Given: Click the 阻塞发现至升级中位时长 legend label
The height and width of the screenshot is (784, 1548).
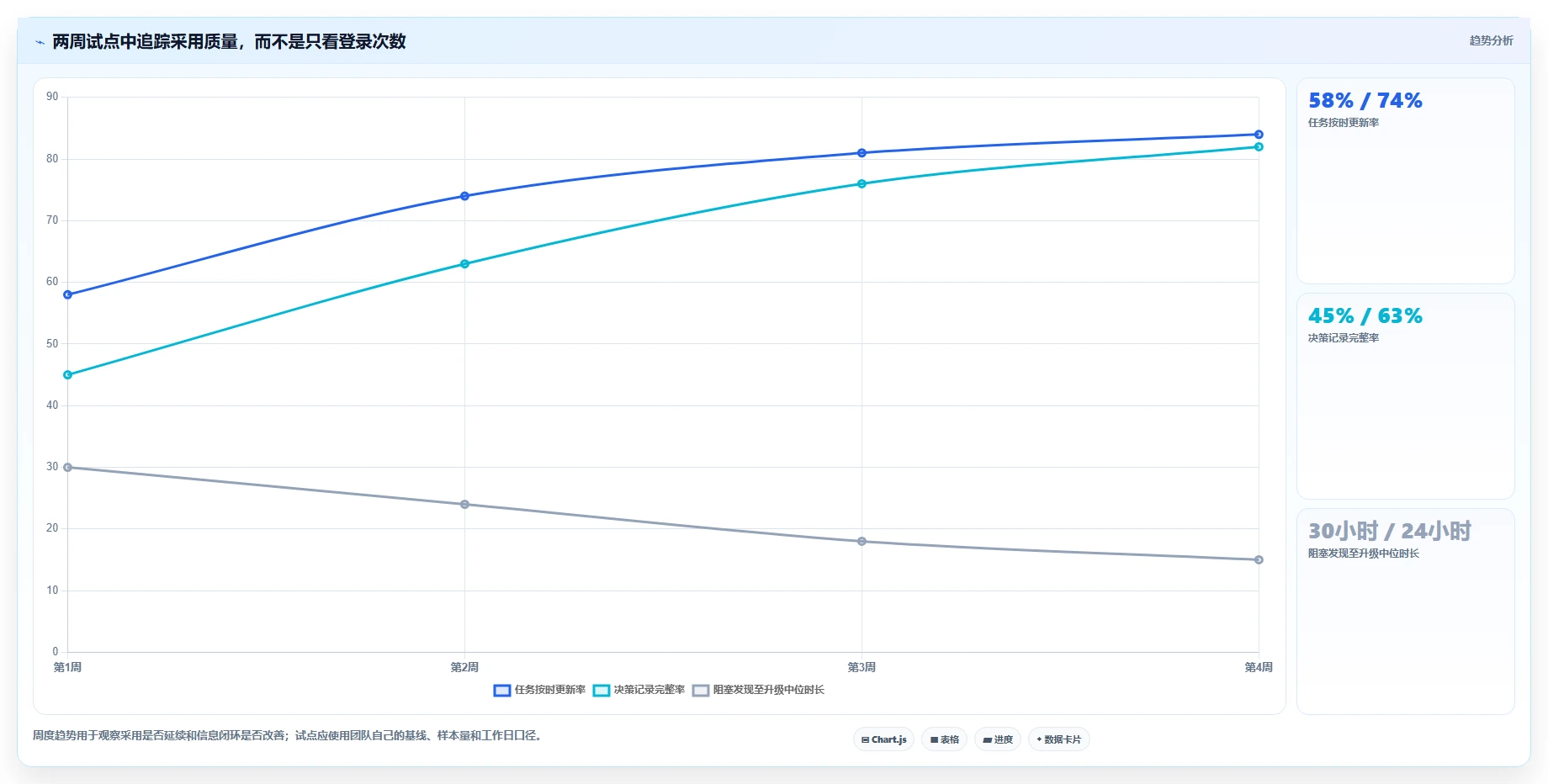Looking at the screenshot, I should pyautogui.click(x=769, y=690).
